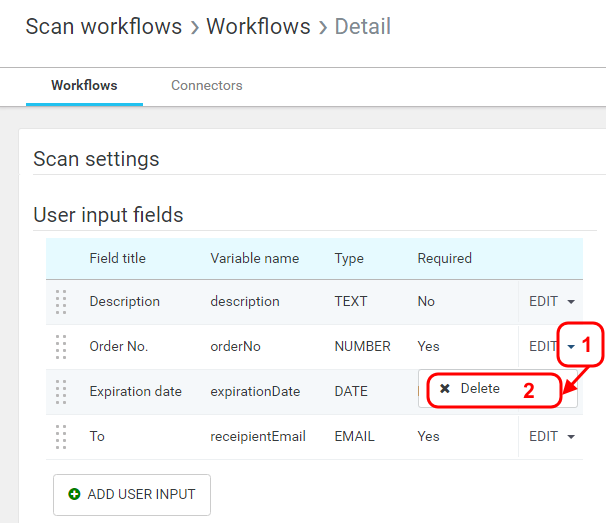Click drag handle icon for Description row
Viewport: 606px width, 523px height.
(x=61, y=301)
